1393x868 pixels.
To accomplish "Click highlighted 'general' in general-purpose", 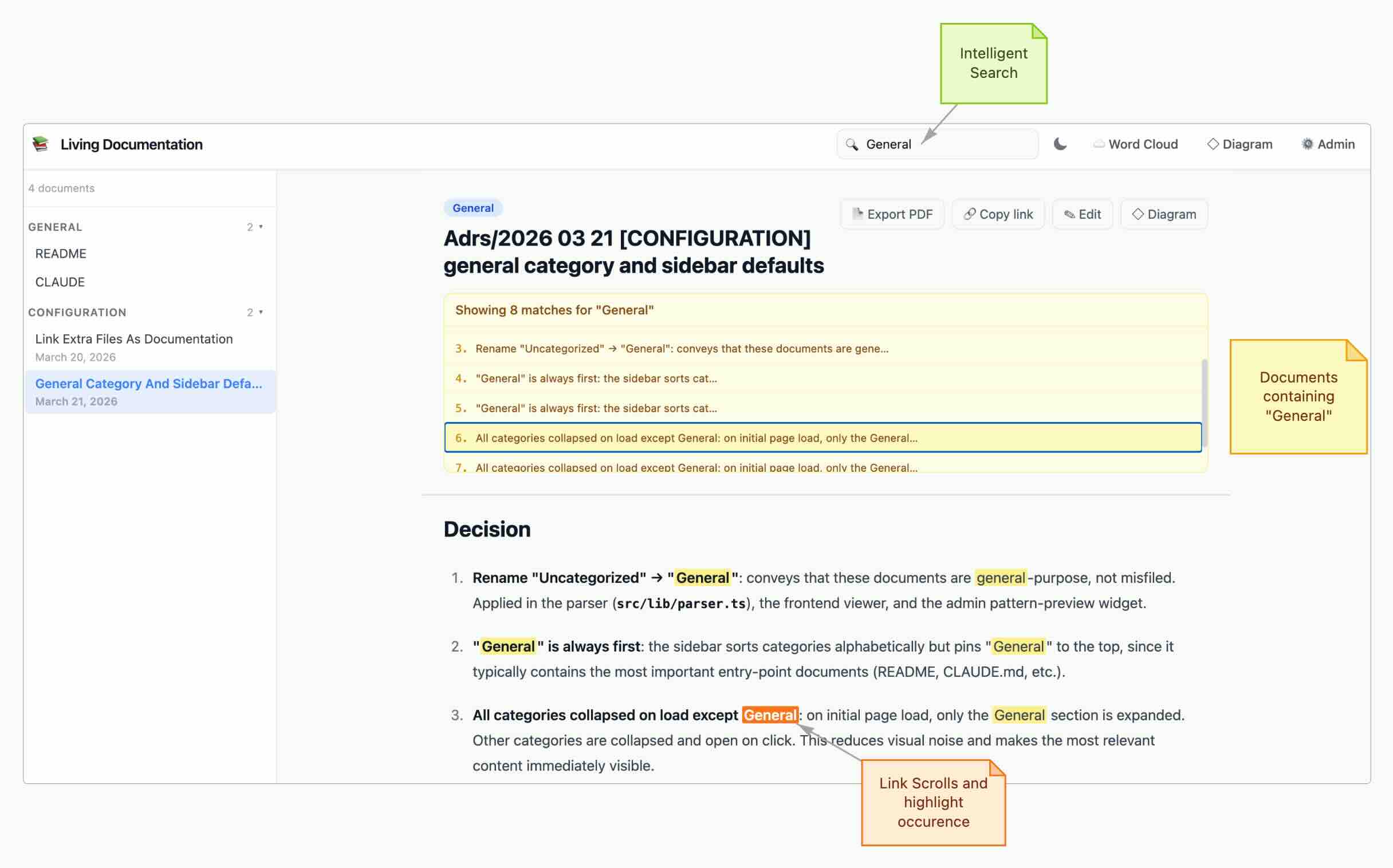I will tap(1000, 578).
